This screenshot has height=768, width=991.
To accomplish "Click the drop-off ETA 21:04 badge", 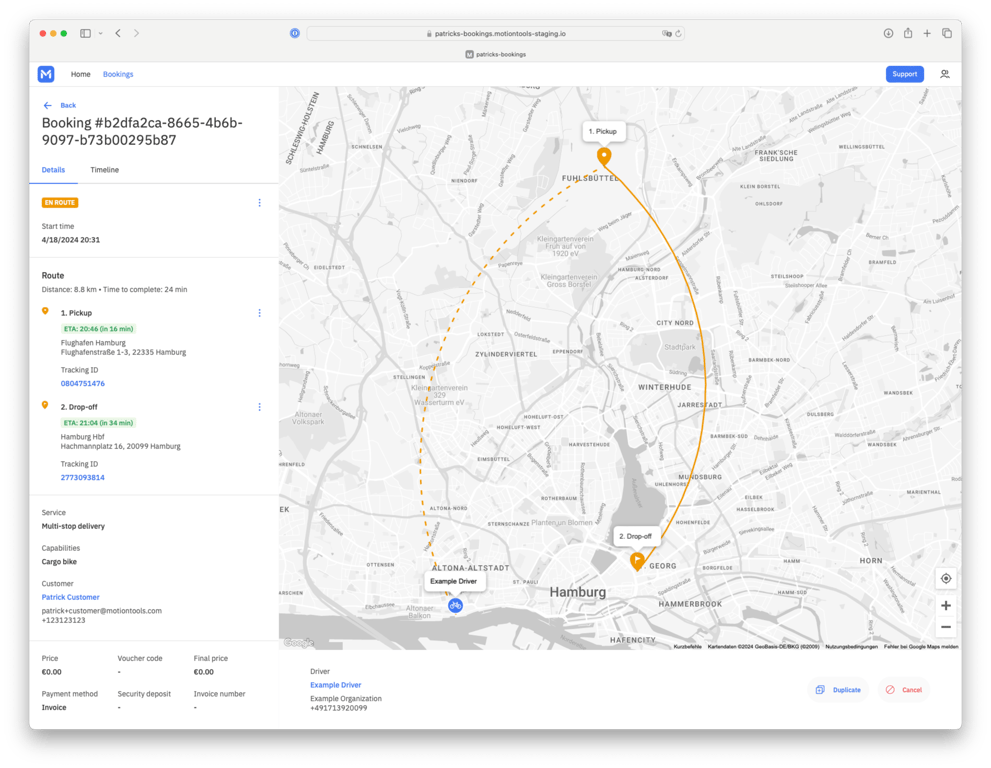I will (x=98, y=423).
